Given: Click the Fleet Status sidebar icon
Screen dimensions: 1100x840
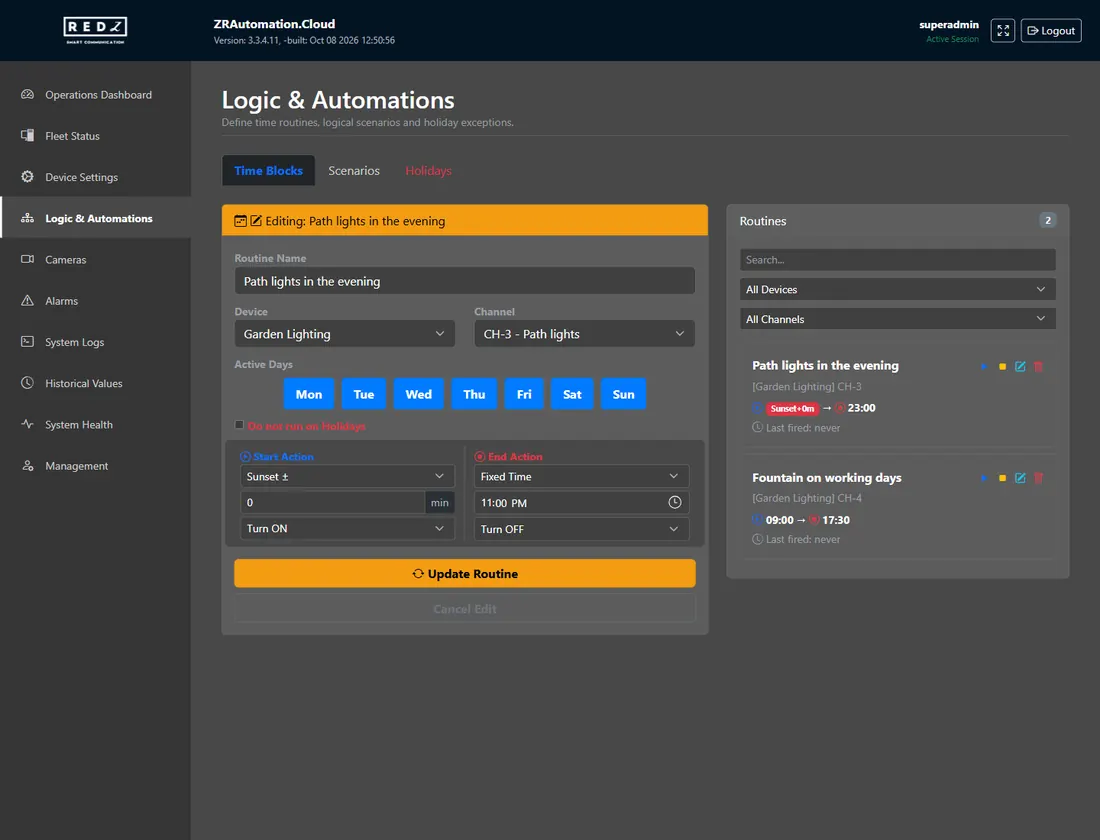Looking at the screenshot, I should pyautogui.click(x=27, y=135).
